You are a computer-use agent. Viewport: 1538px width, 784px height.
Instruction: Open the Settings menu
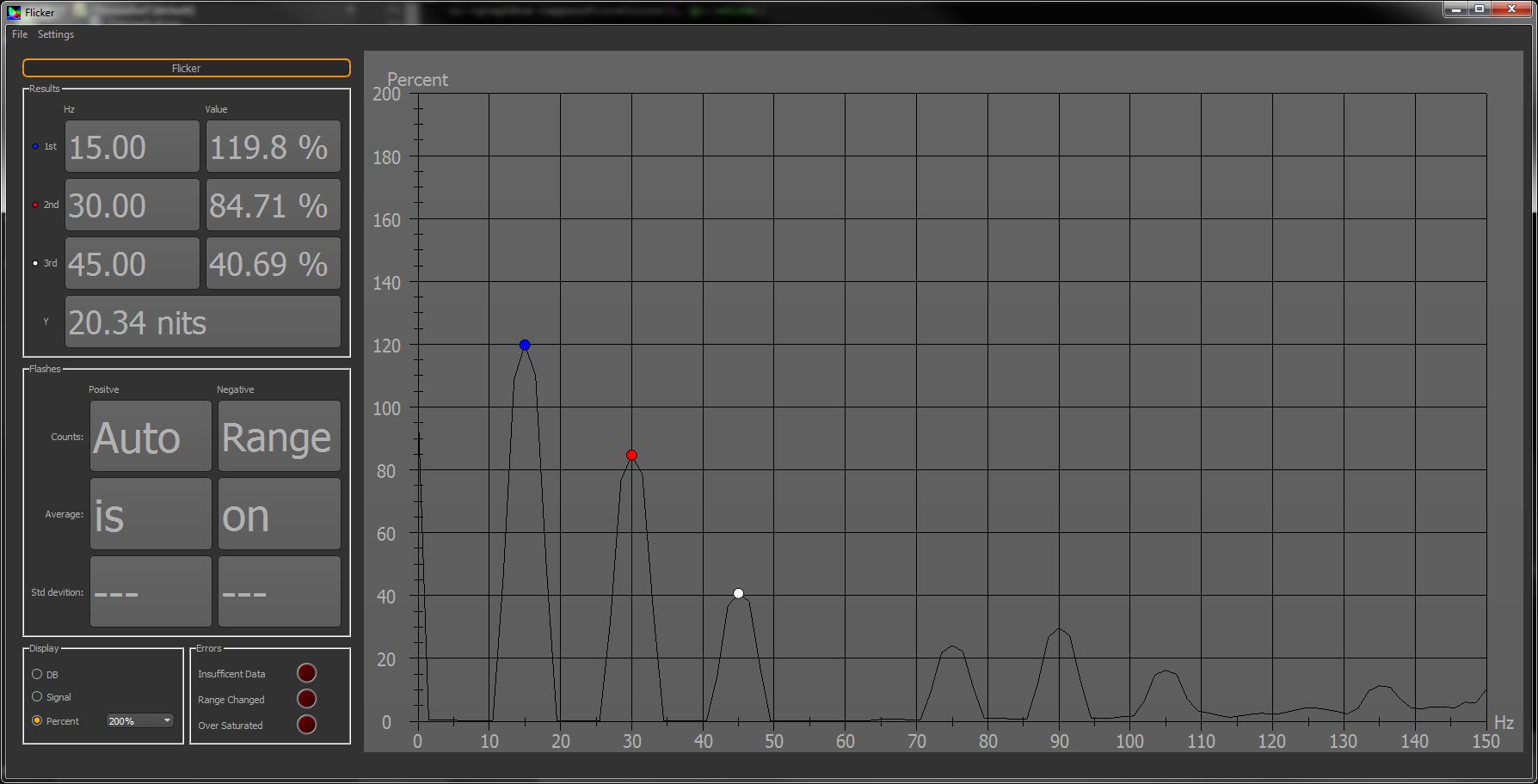click(56, 34)
